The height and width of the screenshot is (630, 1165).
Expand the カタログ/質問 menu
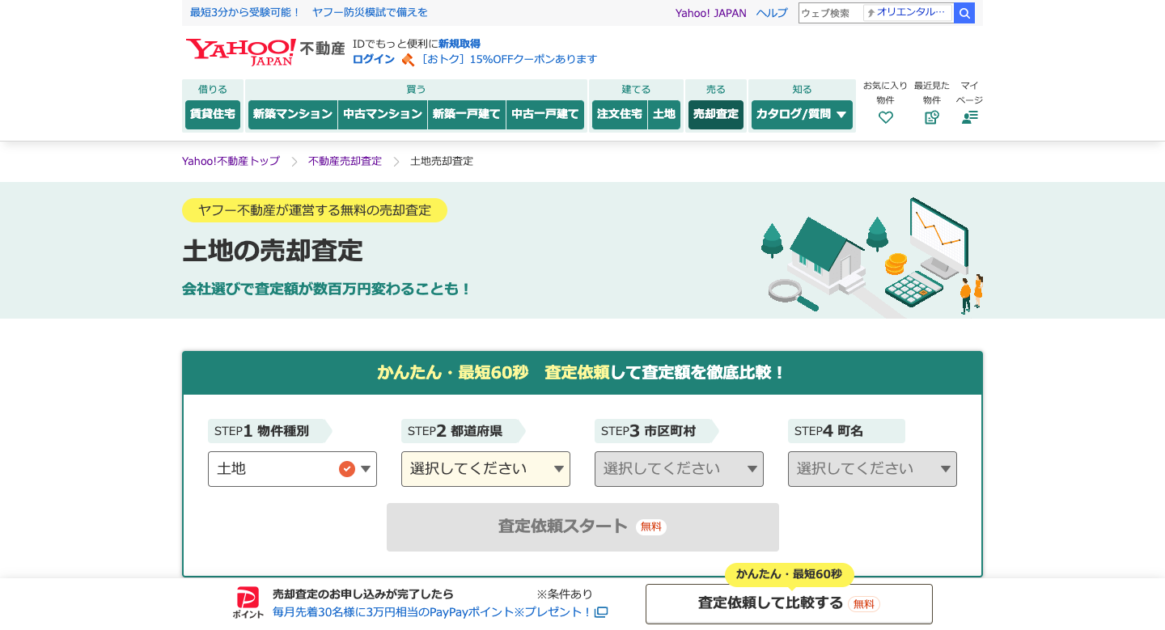pyautogui.click(x=801, y=114)
